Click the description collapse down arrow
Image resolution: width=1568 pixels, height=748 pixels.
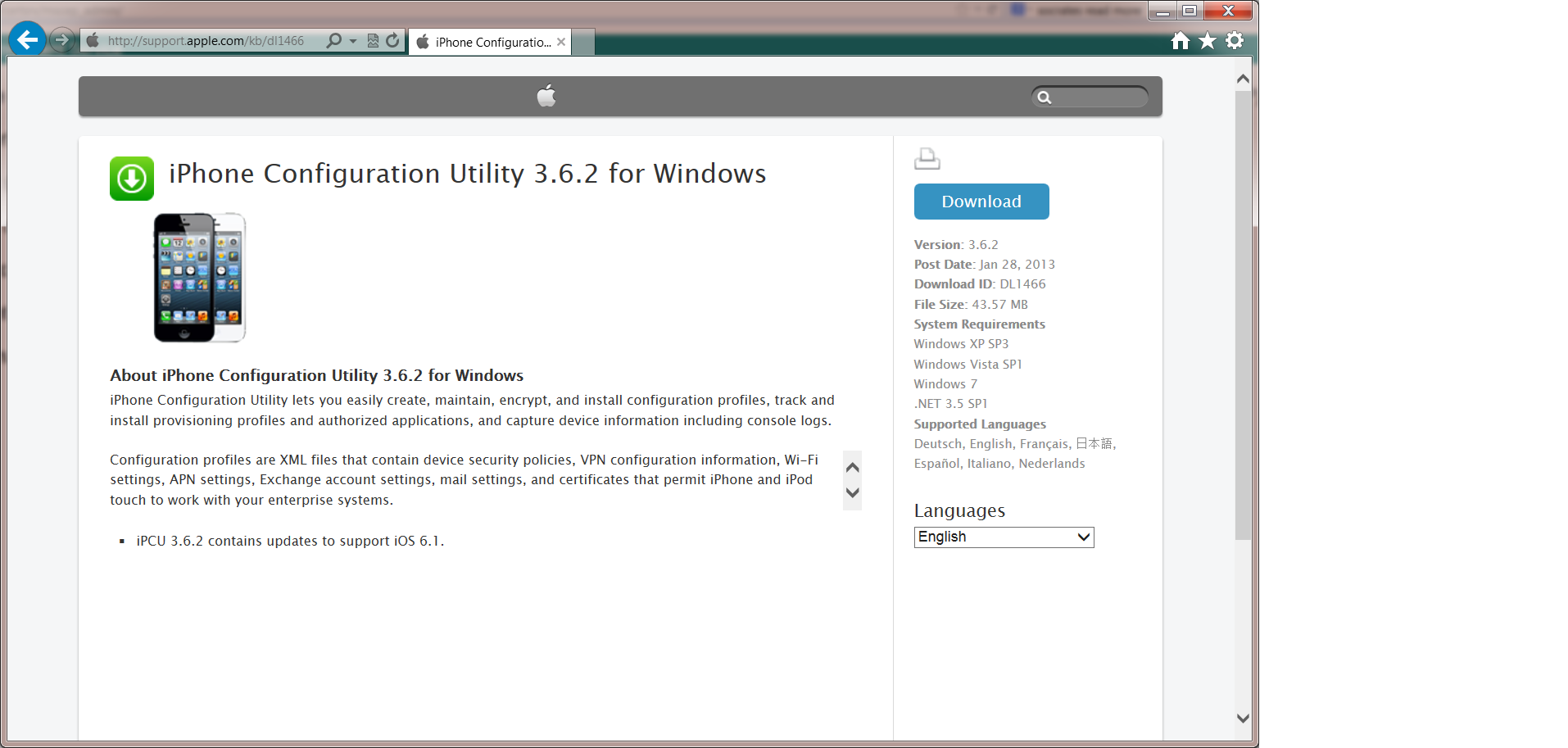click(x=852, y=493)
